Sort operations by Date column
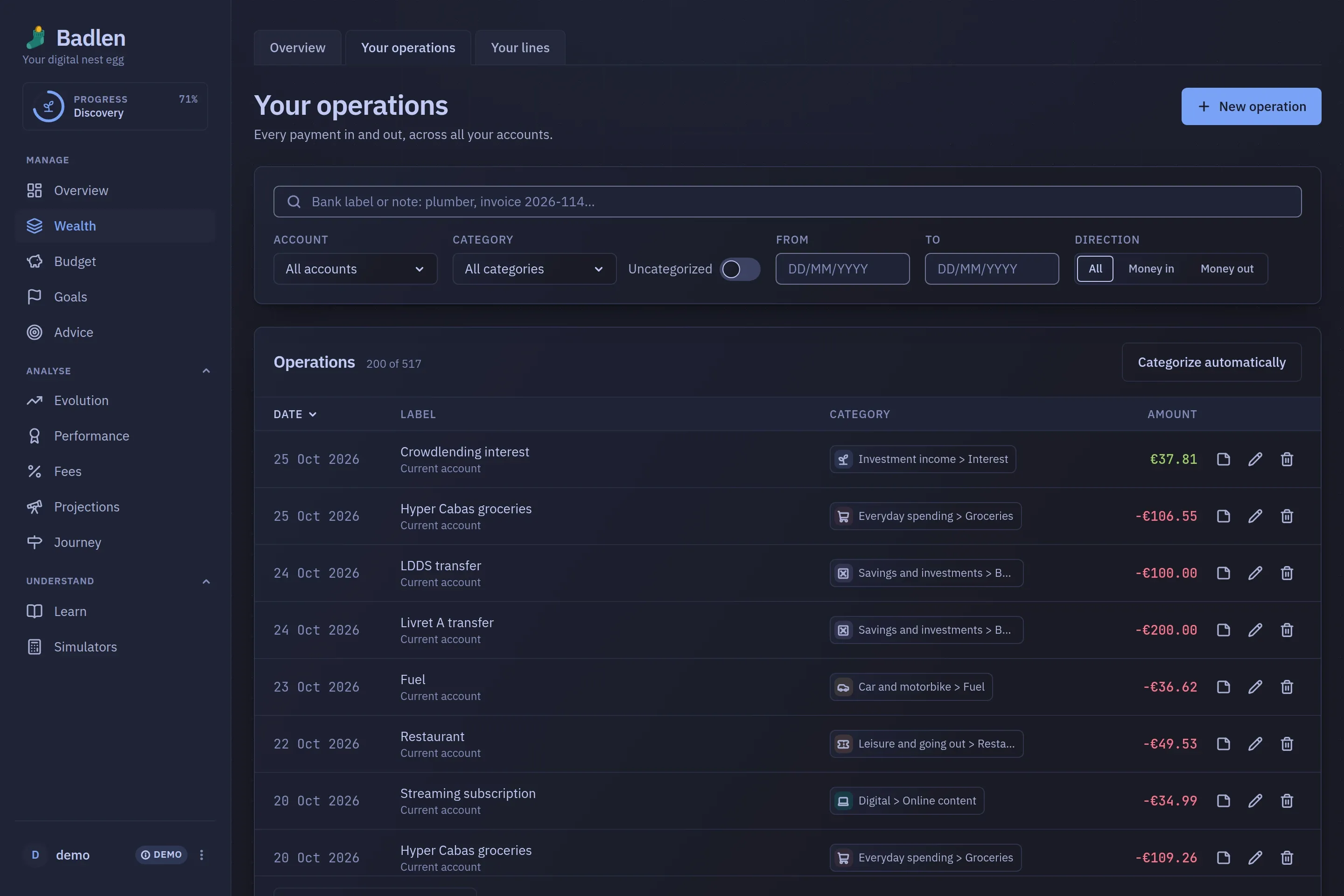 tap(295, 414)
